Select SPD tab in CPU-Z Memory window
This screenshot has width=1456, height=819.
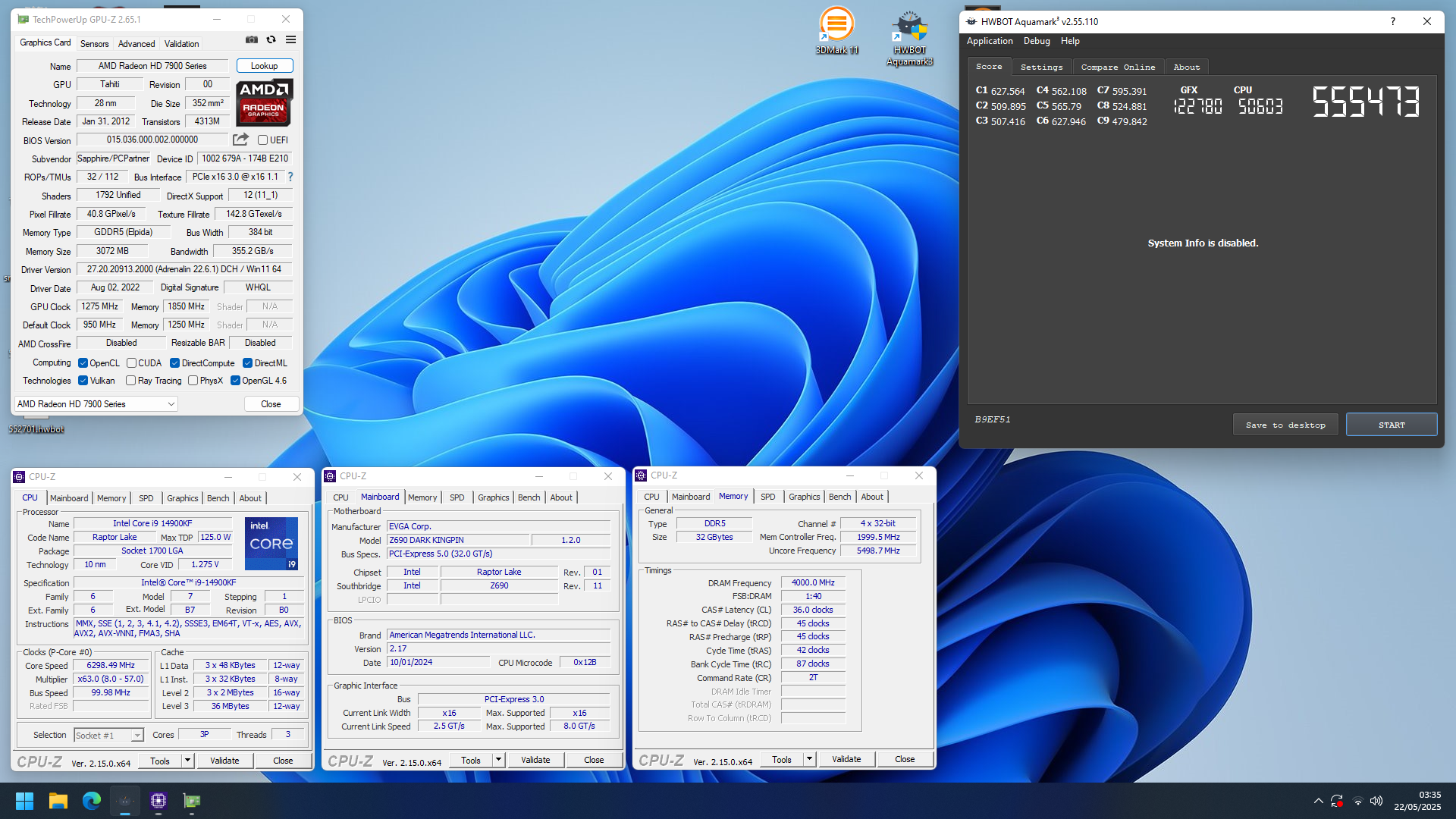[x=767, y=497]
